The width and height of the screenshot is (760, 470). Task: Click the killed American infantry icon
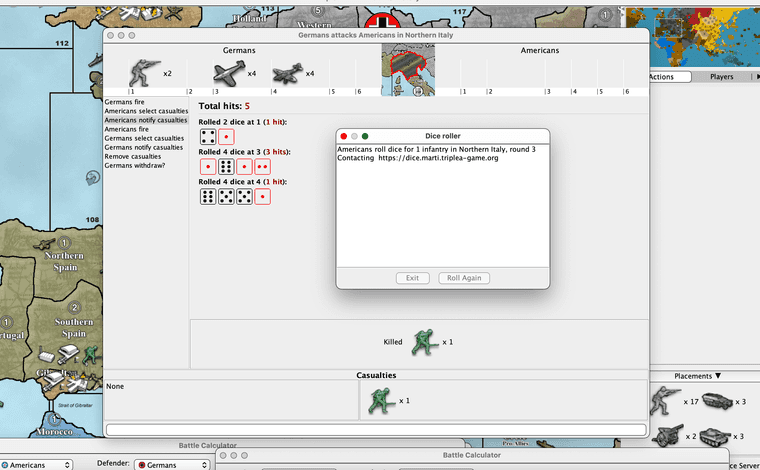[425, 342]
